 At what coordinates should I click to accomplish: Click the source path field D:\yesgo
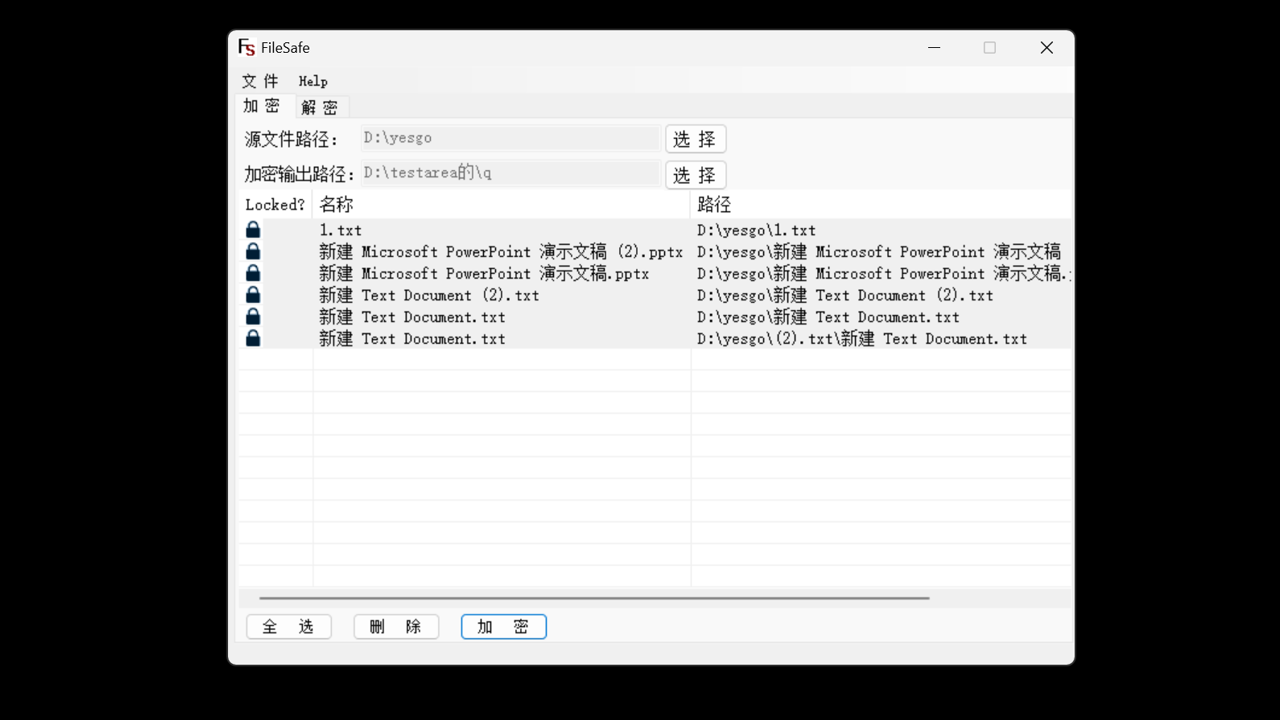click(x=510, y=138)
